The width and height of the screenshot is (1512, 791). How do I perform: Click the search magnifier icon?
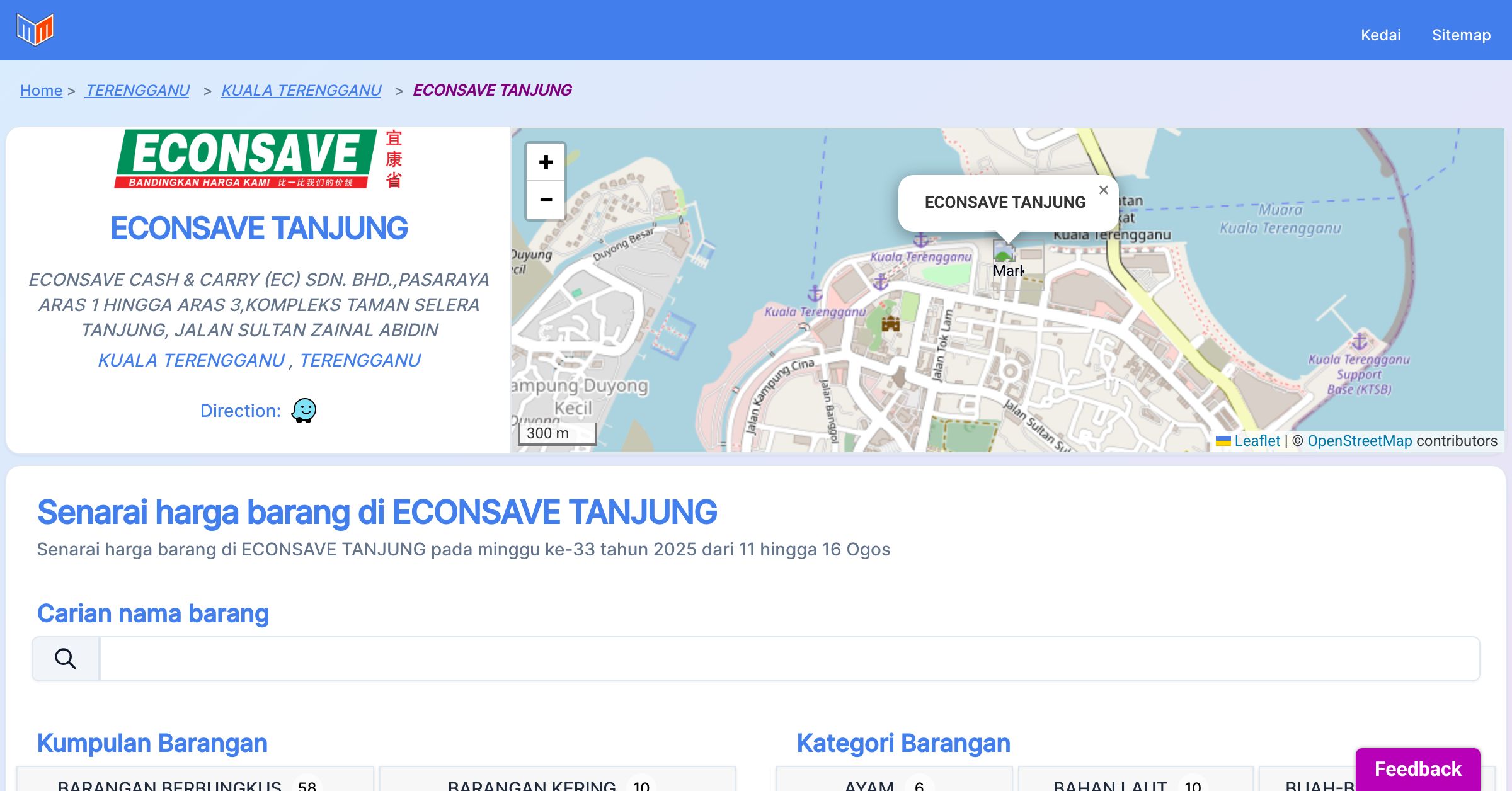66,659
